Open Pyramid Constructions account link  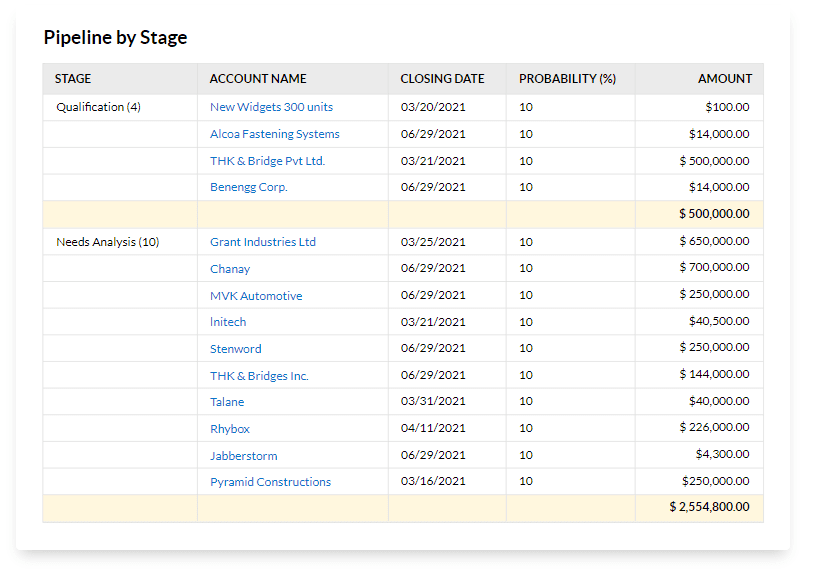[270, 482]
